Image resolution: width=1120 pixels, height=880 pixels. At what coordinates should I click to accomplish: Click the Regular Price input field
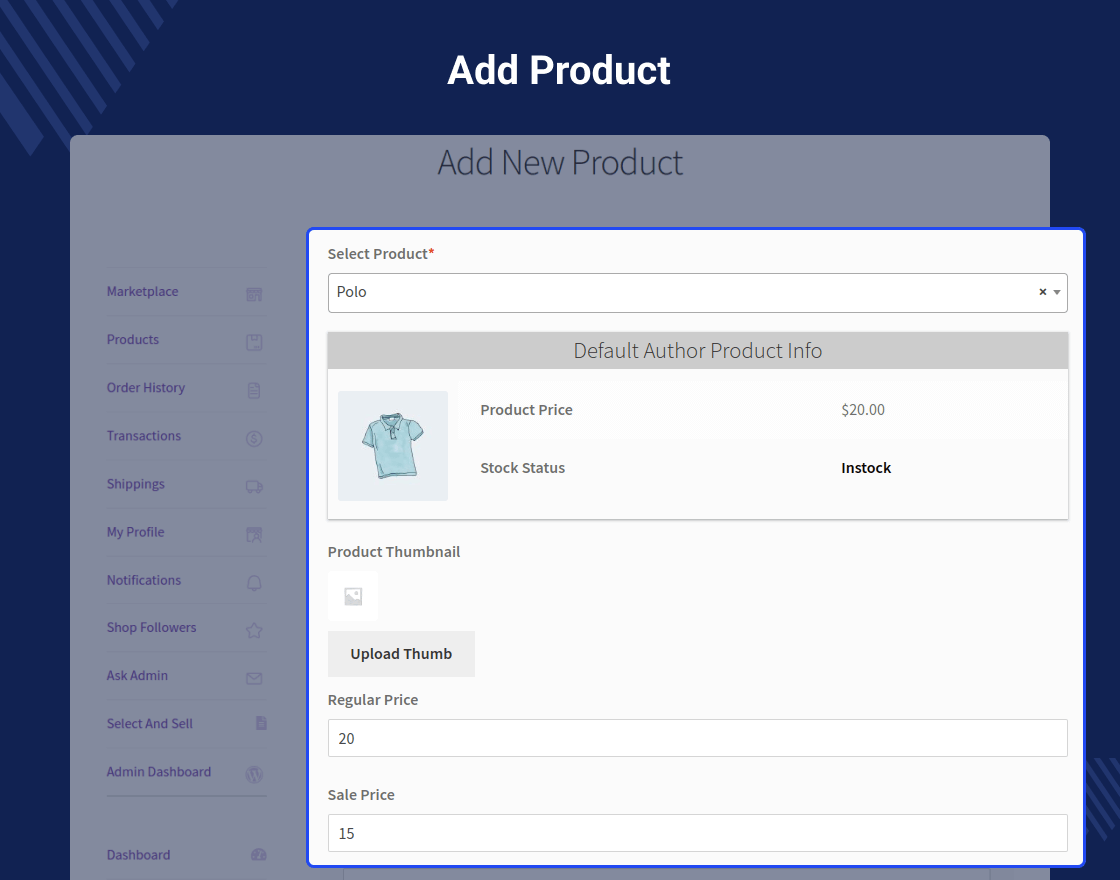pos(697,738)
